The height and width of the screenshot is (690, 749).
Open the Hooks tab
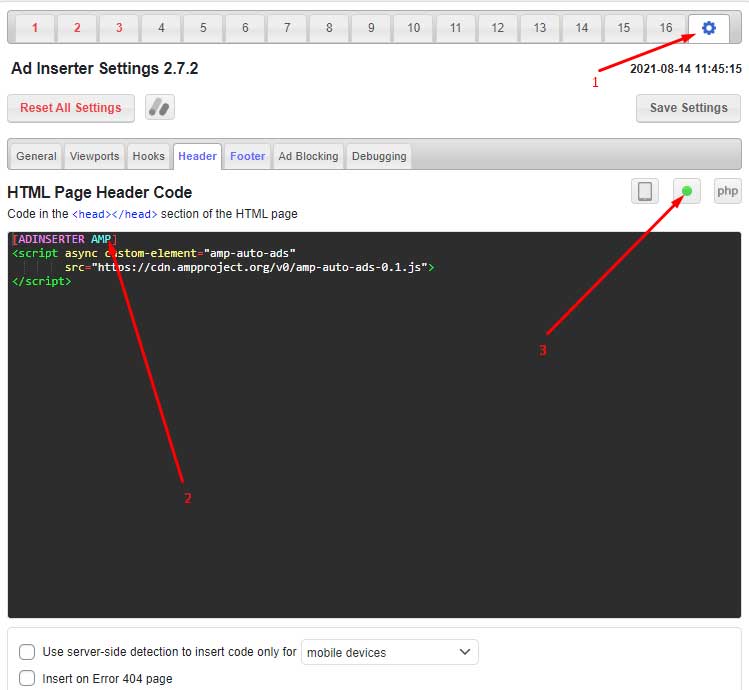point(149,156)
